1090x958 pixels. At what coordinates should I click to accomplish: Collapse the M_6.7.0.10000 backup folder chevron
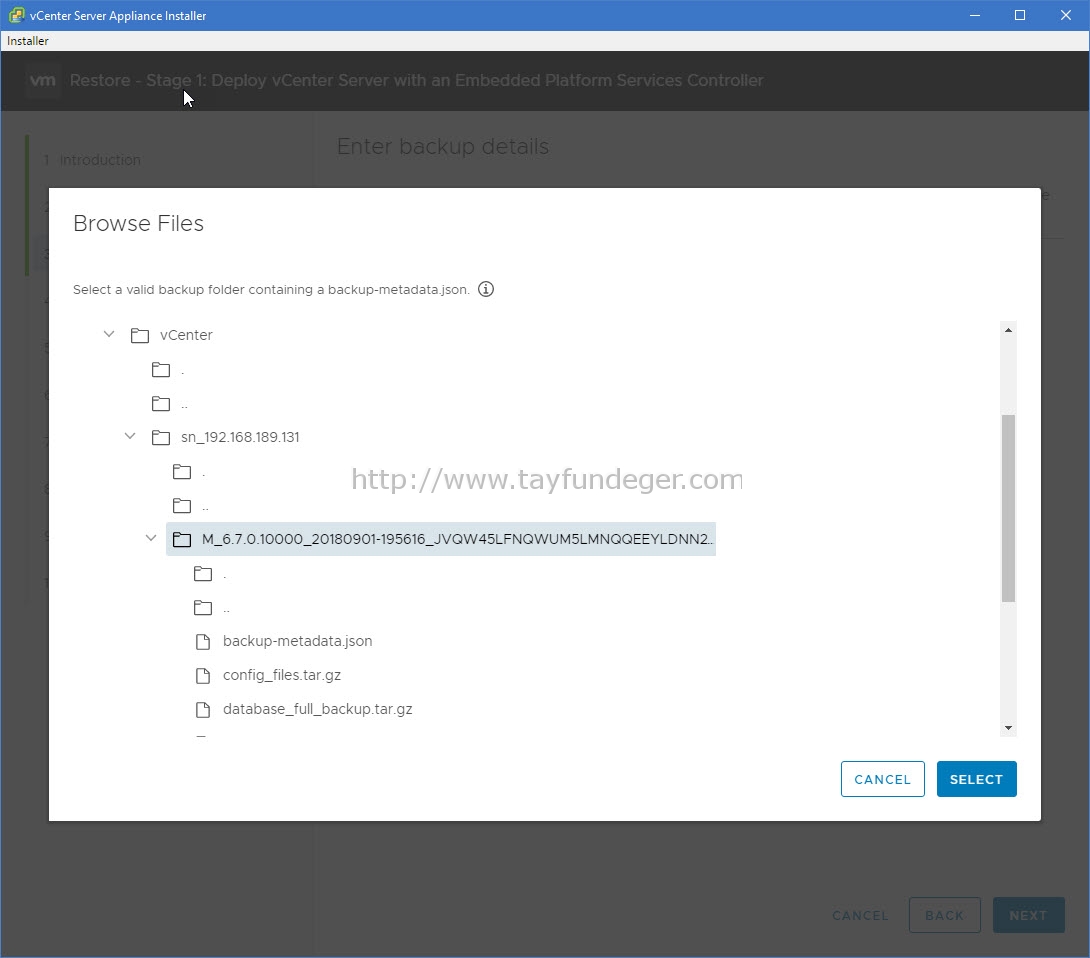[x=151, y=538]
